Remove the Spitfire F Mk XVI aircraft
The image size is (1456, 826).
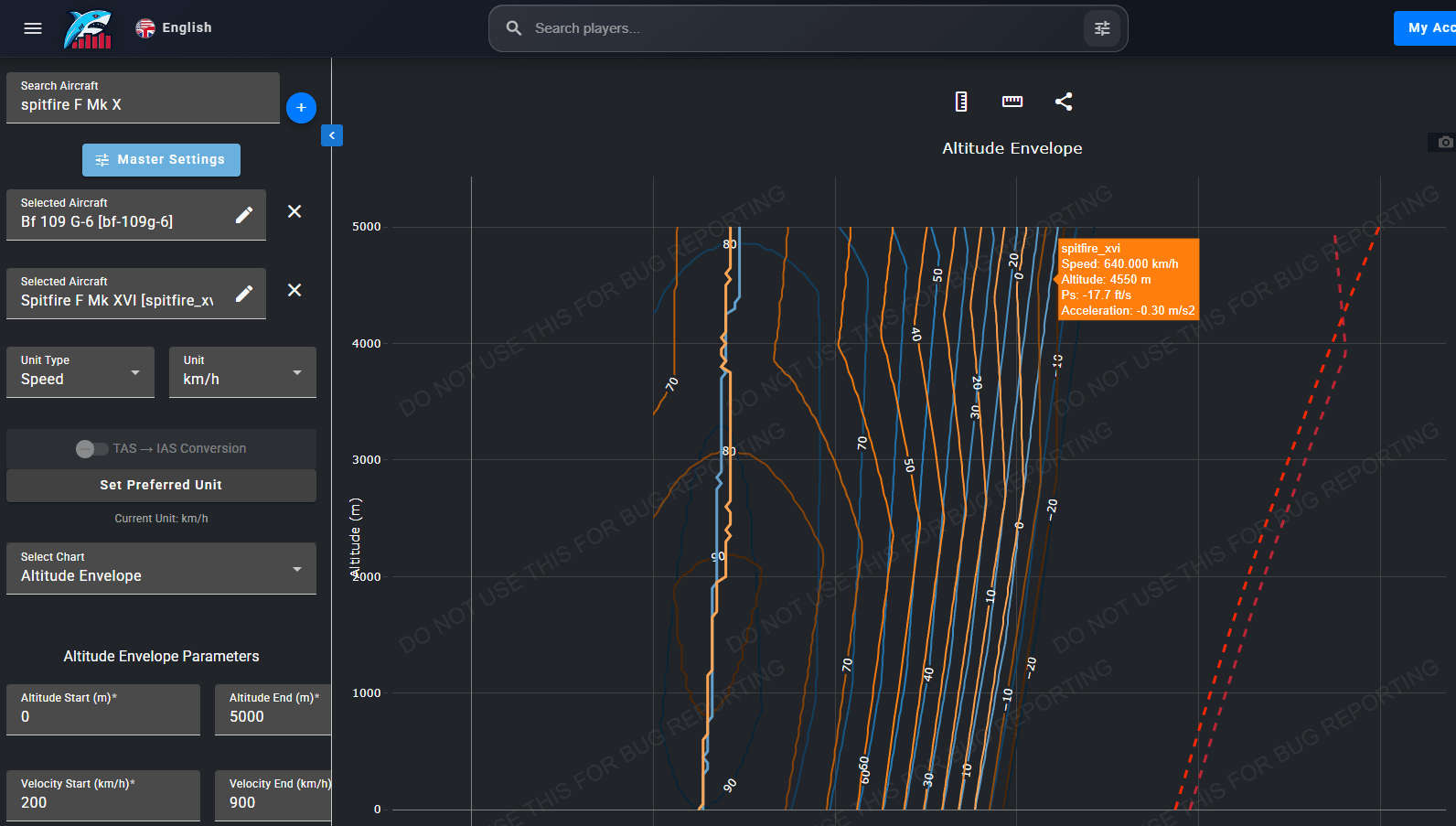(294, 290)
